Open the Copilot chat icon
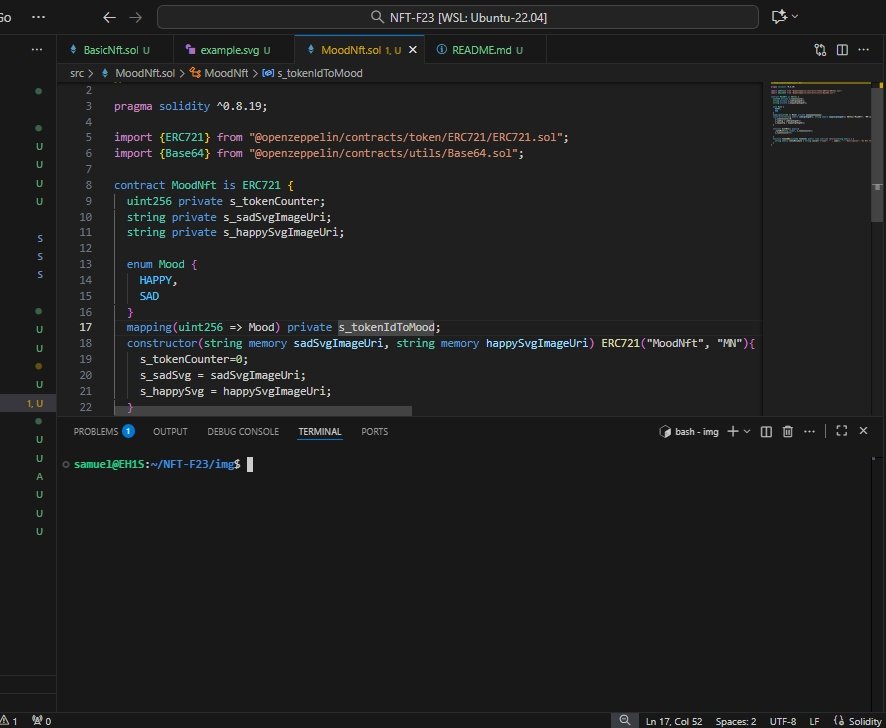 coord(779,17)
